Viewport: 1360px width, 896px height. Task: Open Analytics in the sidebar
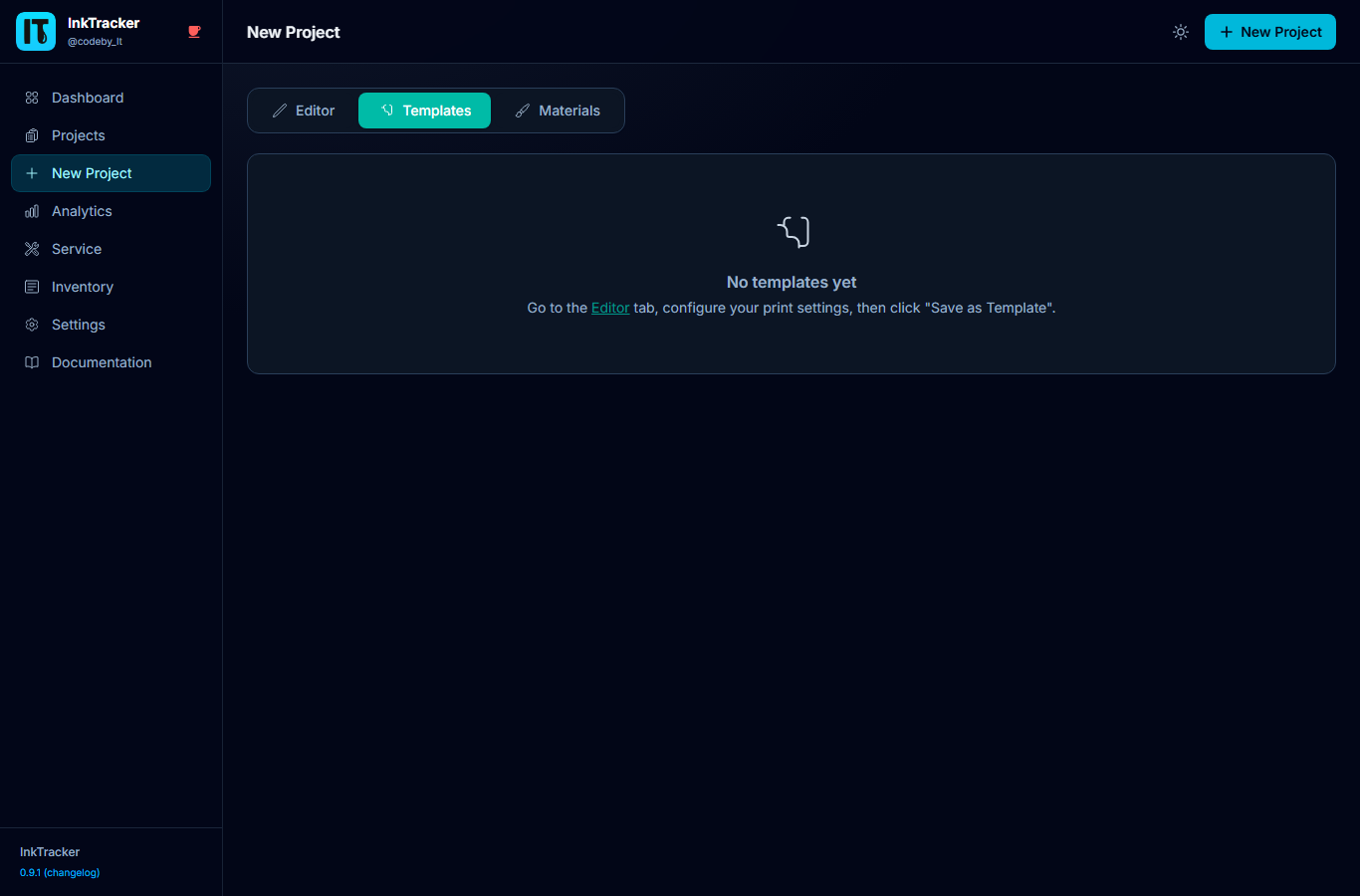[111, 211]
